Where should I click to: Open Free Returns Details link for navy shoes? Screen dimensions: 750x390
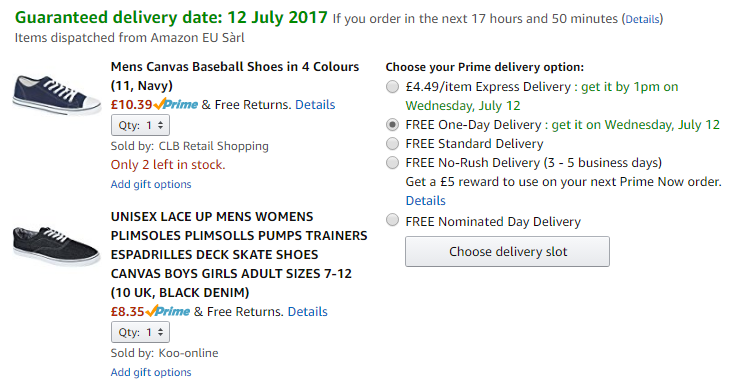point(315,104)
